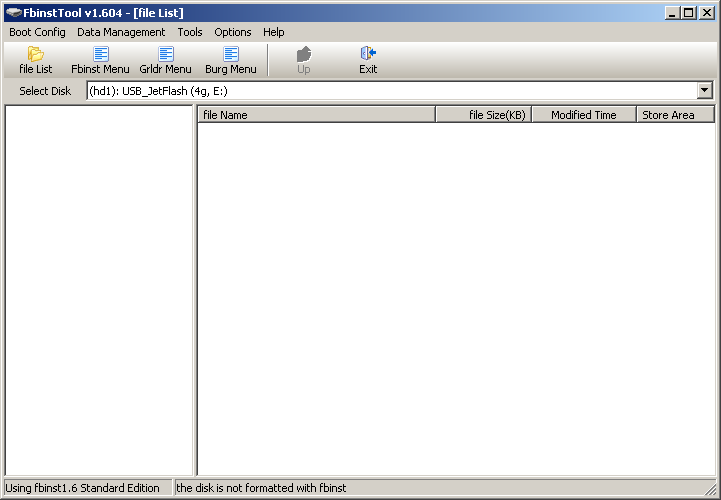Minimize the FbinstTool window
721x500 pixels.
(673, 13)
